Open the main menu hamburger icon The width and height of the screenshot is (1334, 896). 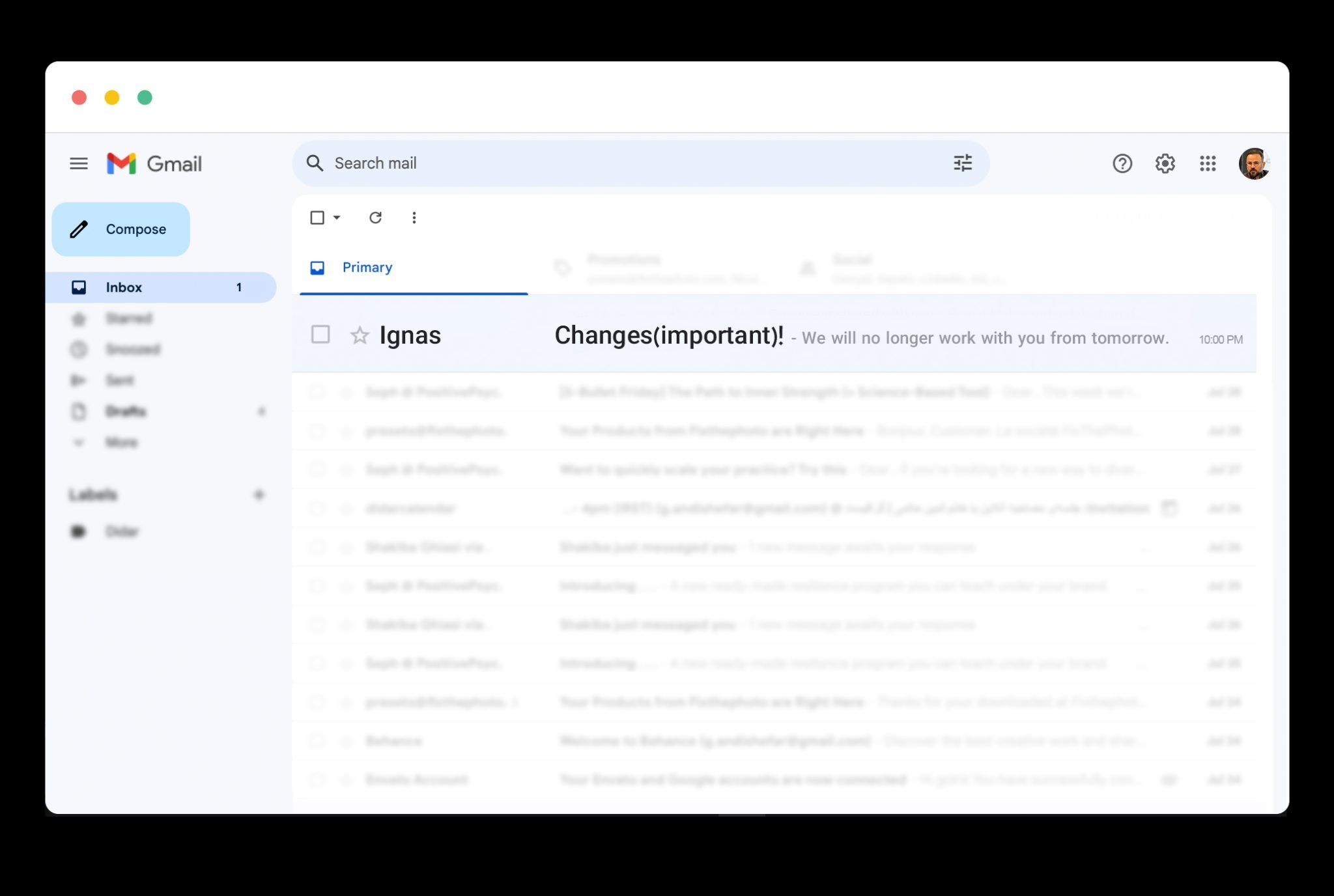(79, 163)
